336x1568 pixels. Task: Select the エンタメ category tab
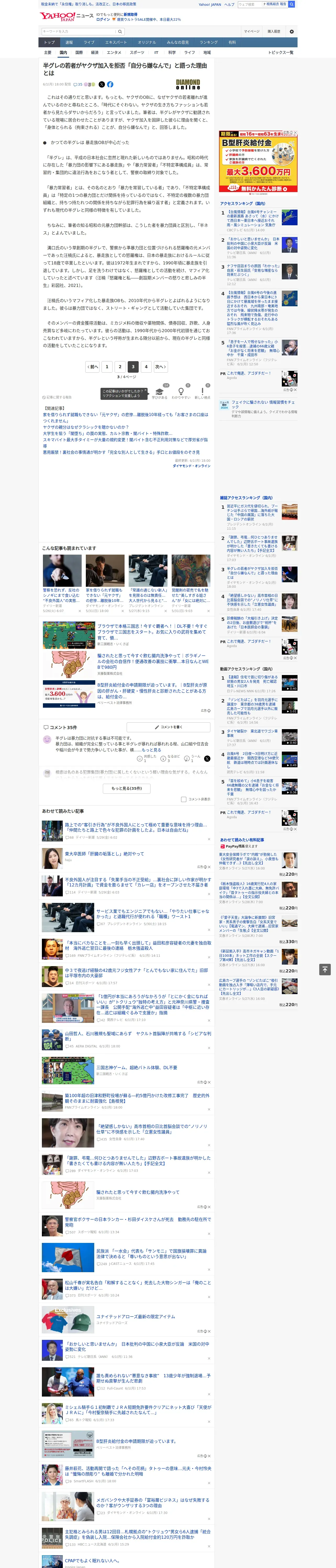(114, 52)
